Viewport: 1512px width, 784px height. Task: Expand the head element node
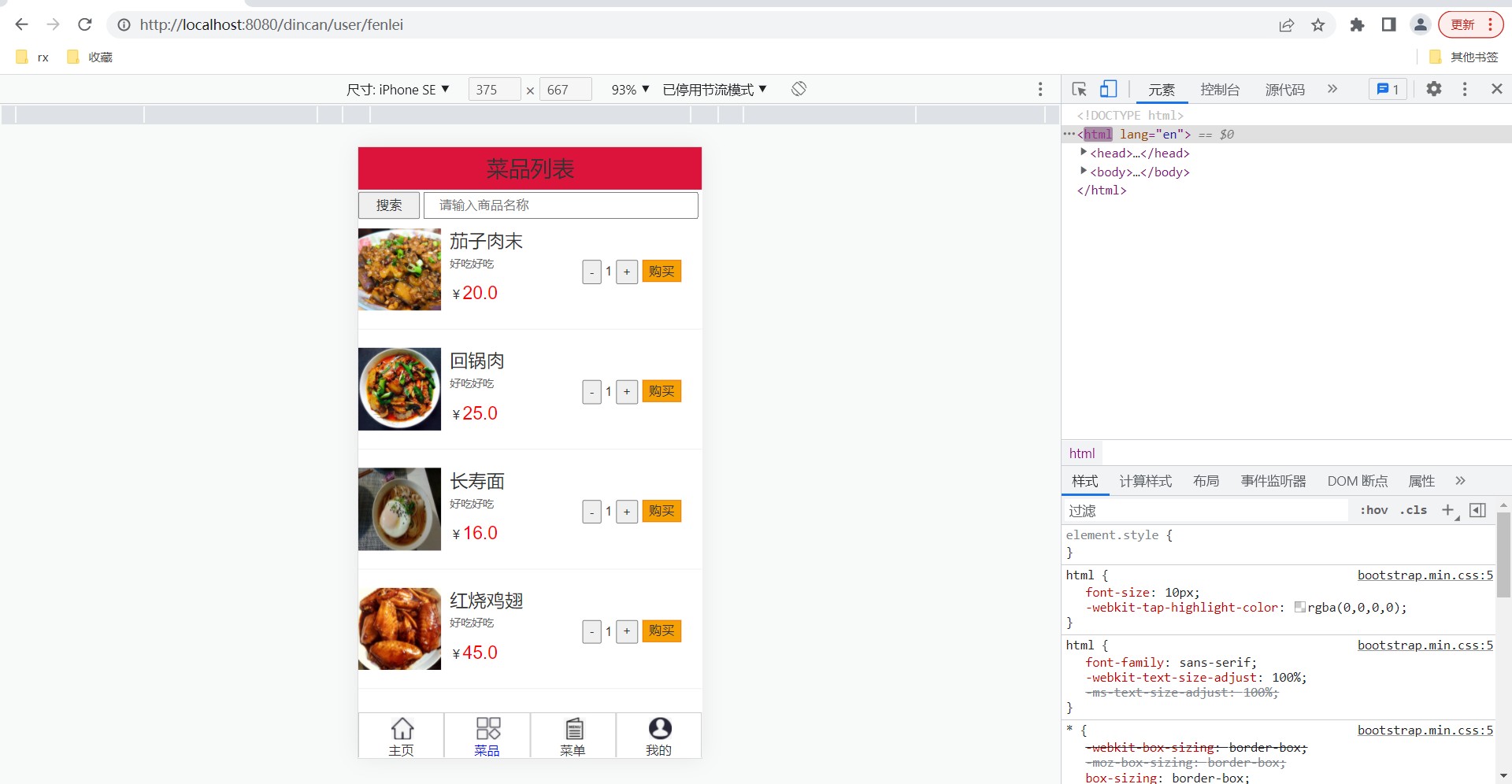pyautogui.click(x=1084, y=152)
